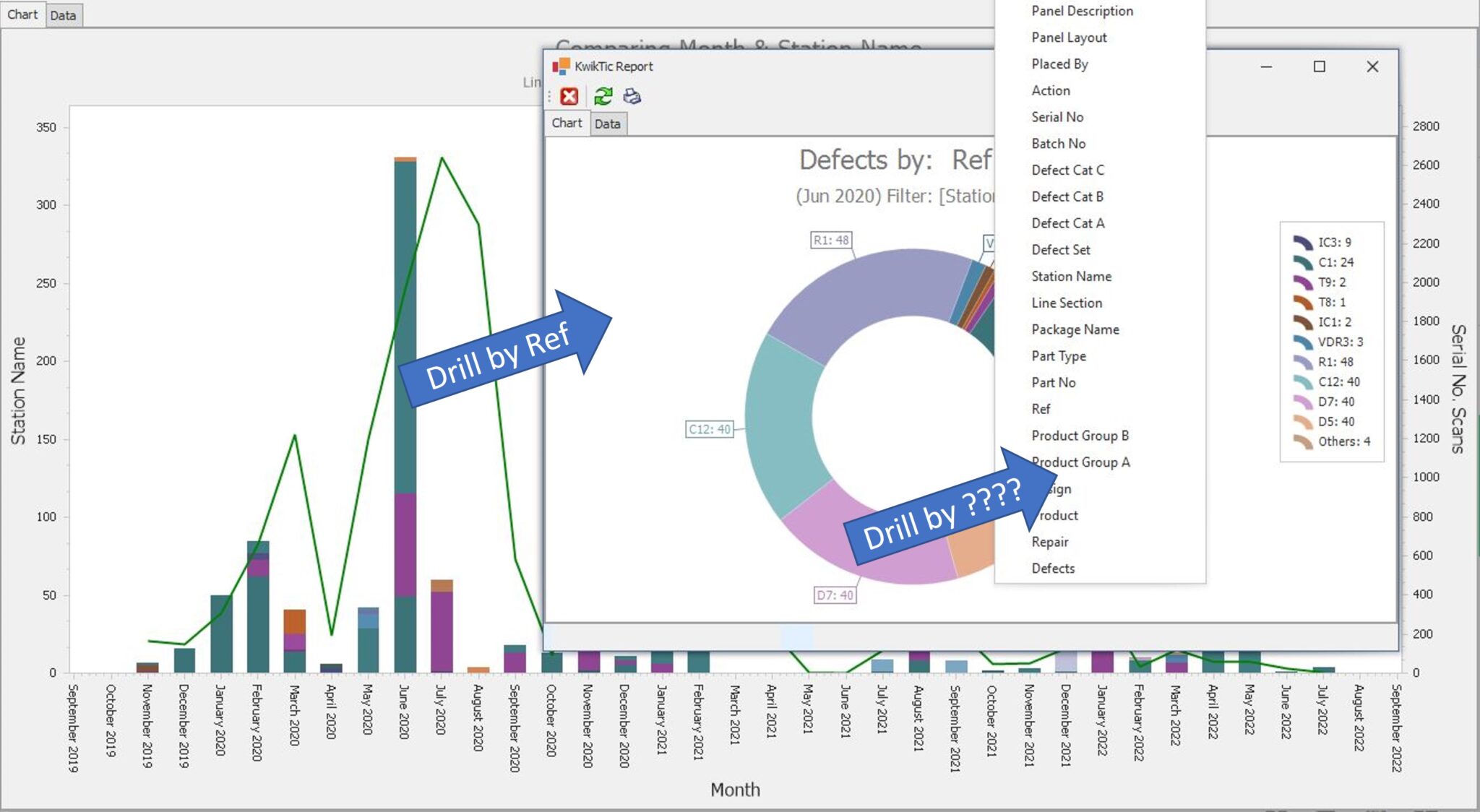Viewport: 1480px width, 812px height.
Task: Click the red X close report icon
Action: 569,96
